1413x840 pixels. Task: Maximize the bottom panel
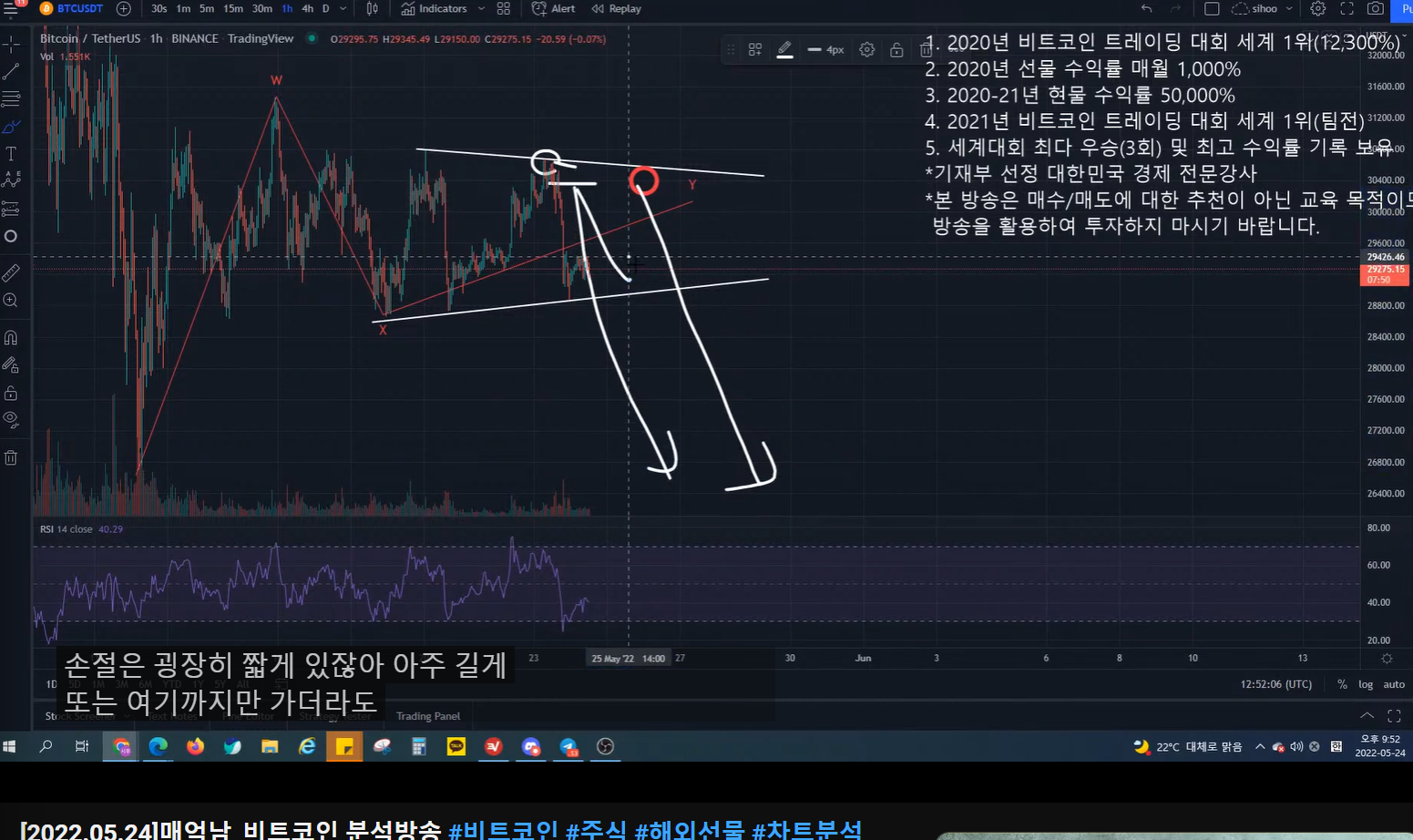(1394, 716)
